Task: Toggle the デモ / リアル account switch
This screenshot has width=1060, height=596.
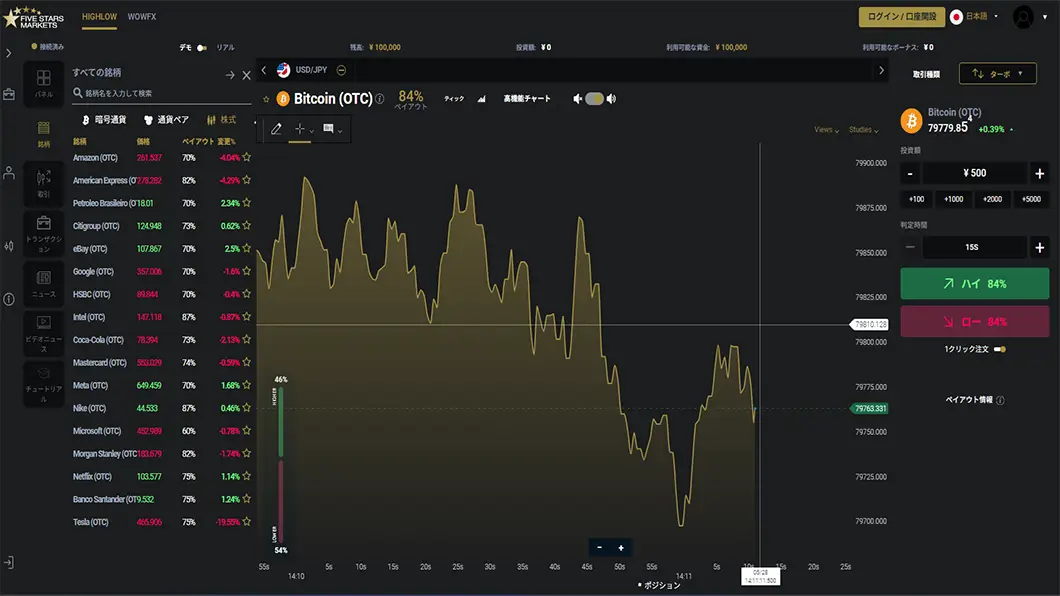Action: pyautogui.click(x=202, y=48)
